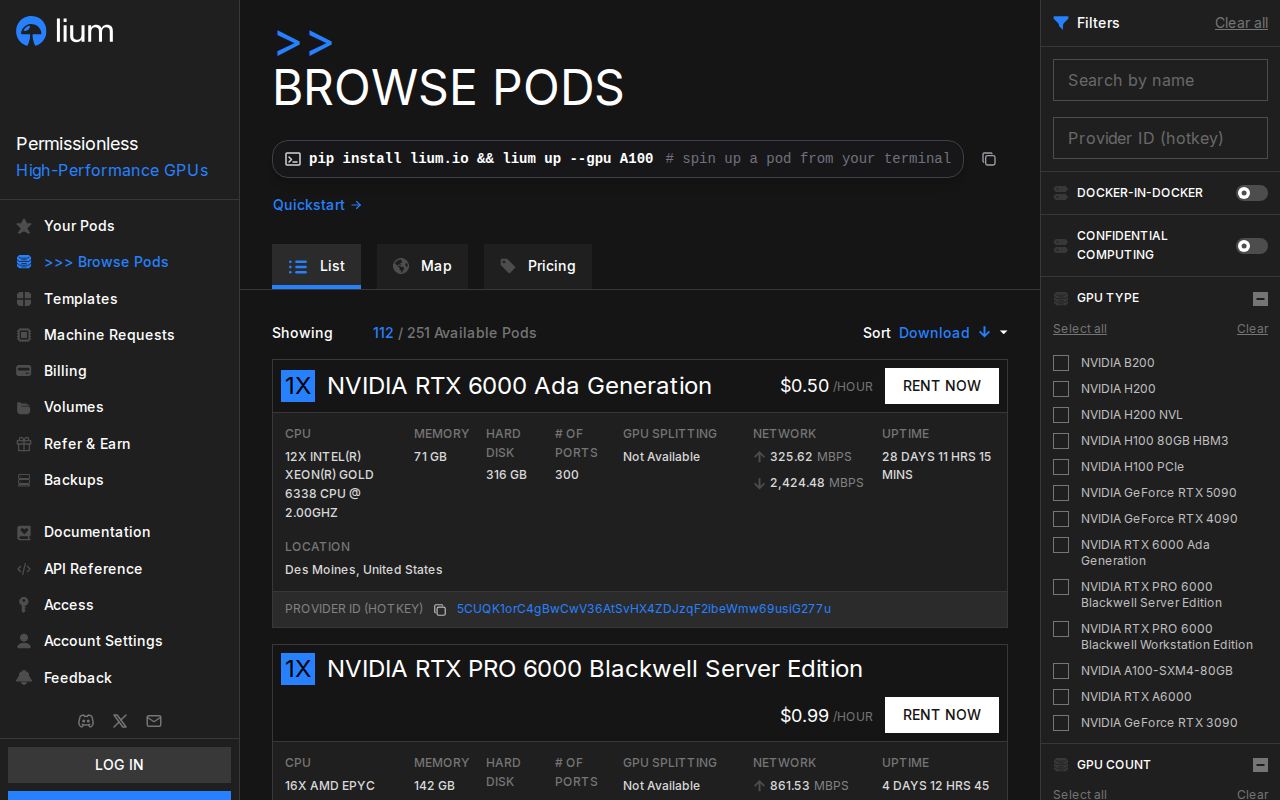Click the archive icon beside Backups

(x=24, y=480)
